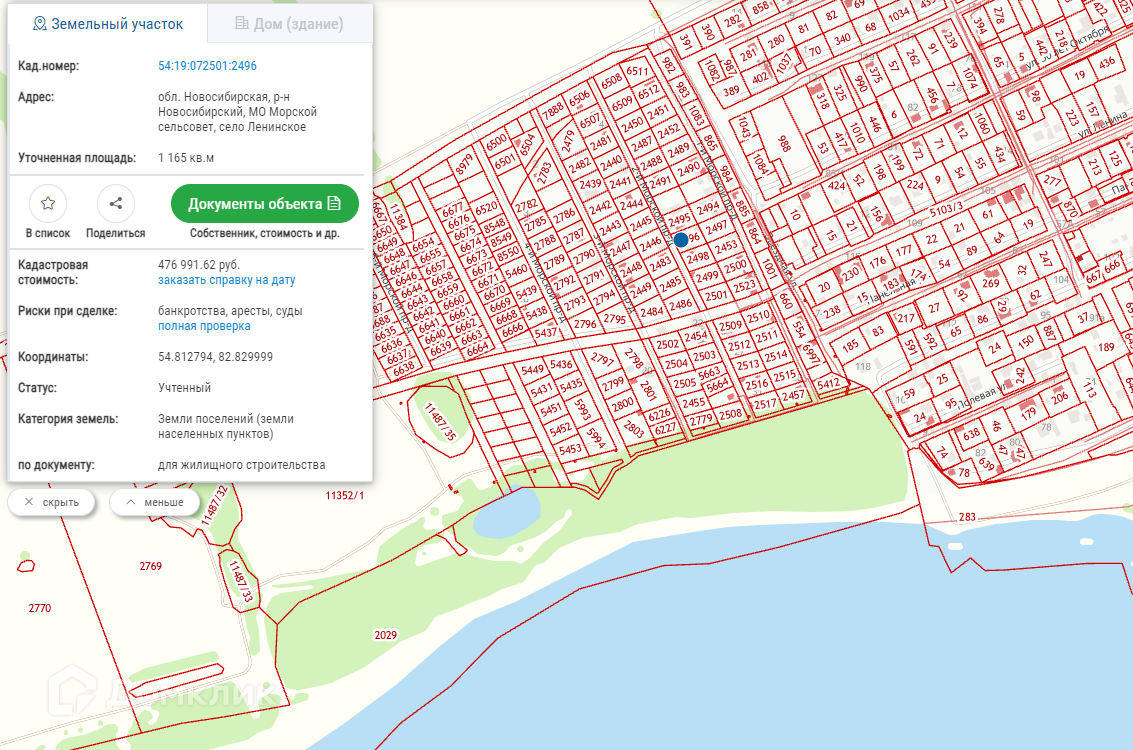Viewport: 1133px width, 750px height.
Task: Click заказать справку на дату link
Action: [x=227, y=280]
